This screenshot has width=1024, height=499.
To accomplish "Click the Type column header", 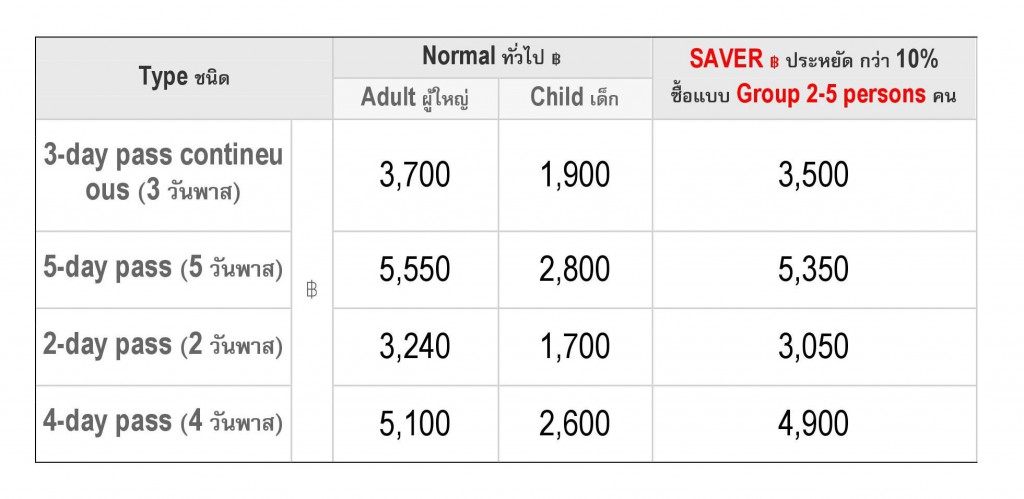I will (x=184, y=78).
